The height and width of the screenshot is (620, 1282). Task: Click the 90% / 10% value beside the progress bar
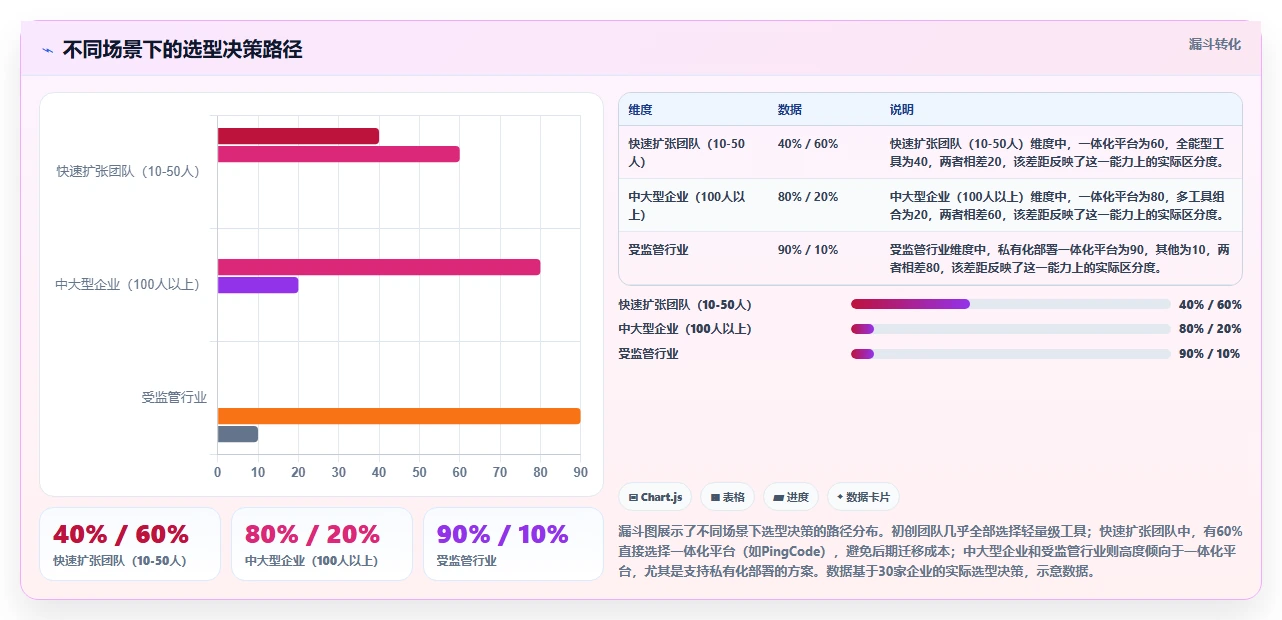pyautogui.click(x=1210, y=354)
